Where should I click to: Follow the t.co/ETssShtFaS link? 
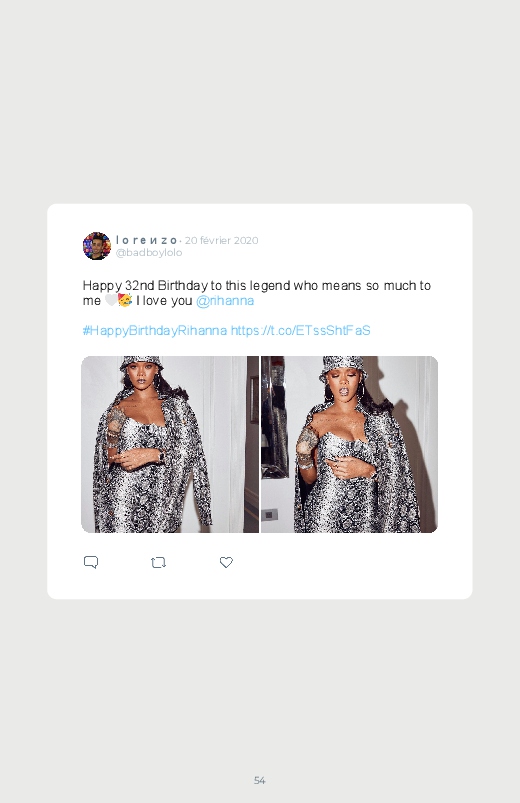pyautogui.click(x=301, y=330)
